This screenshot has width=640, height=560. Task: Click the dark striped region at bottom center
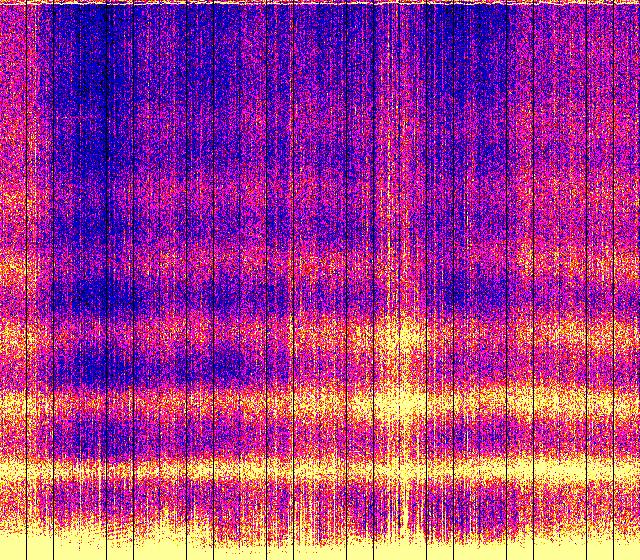click(400, 510)
